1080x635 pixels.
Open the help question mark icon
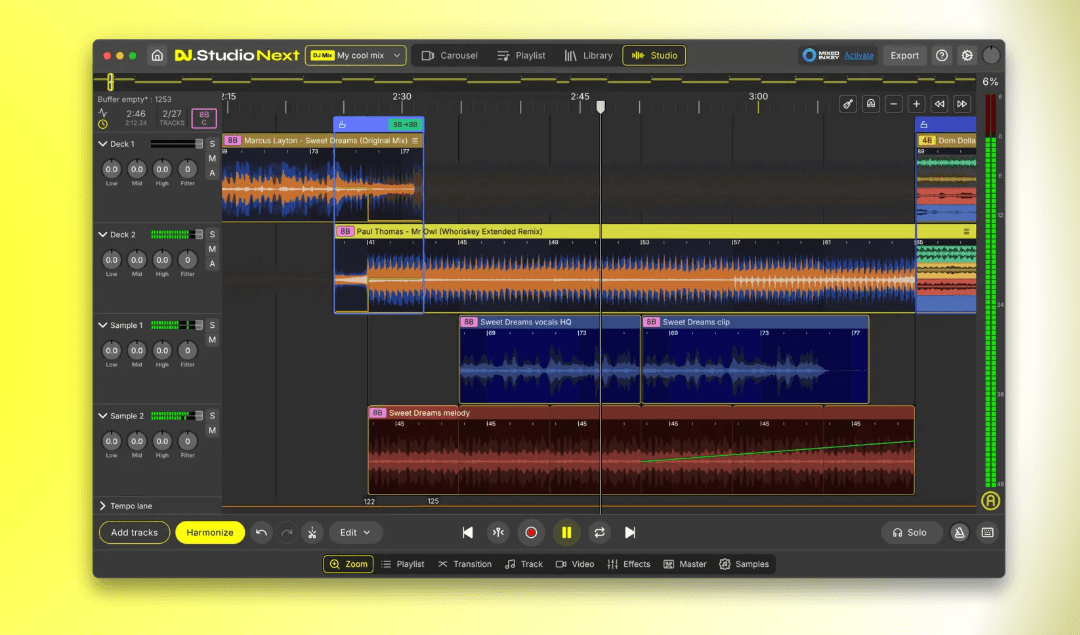coord(942,55)
